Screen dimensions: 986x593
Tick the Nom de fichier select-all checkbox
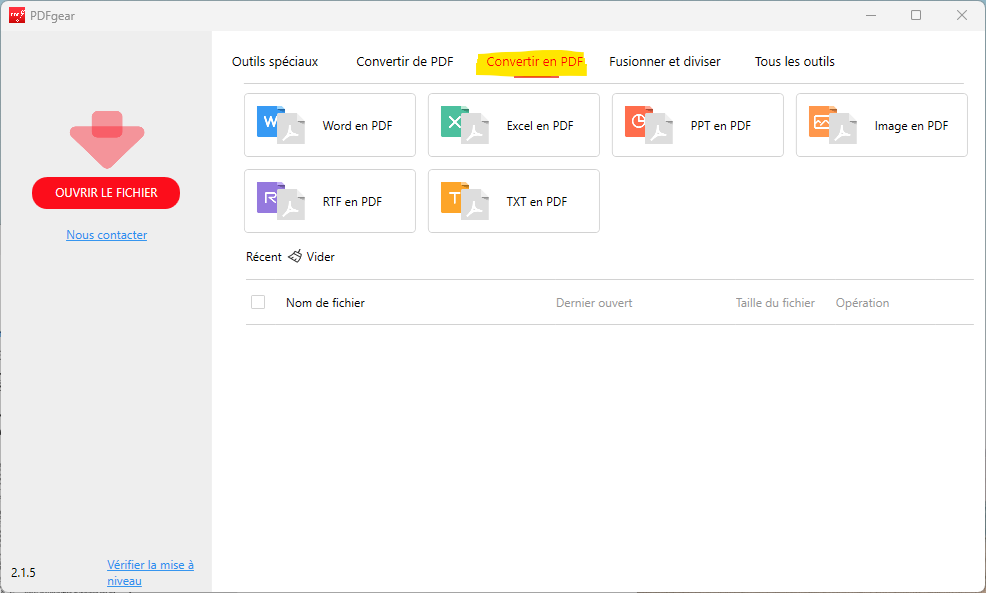(x=258, y=302)
